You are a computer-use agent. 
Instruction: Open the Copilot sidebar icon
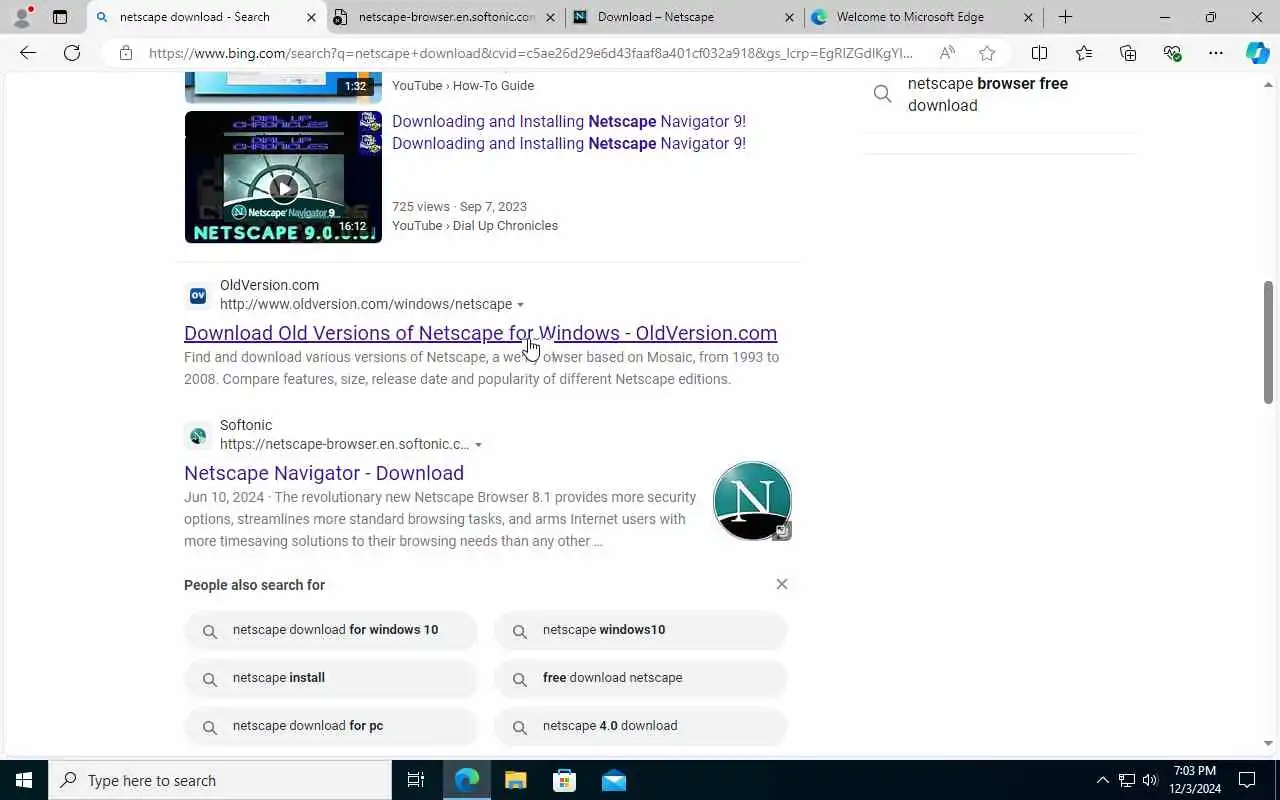point(1257,53)
